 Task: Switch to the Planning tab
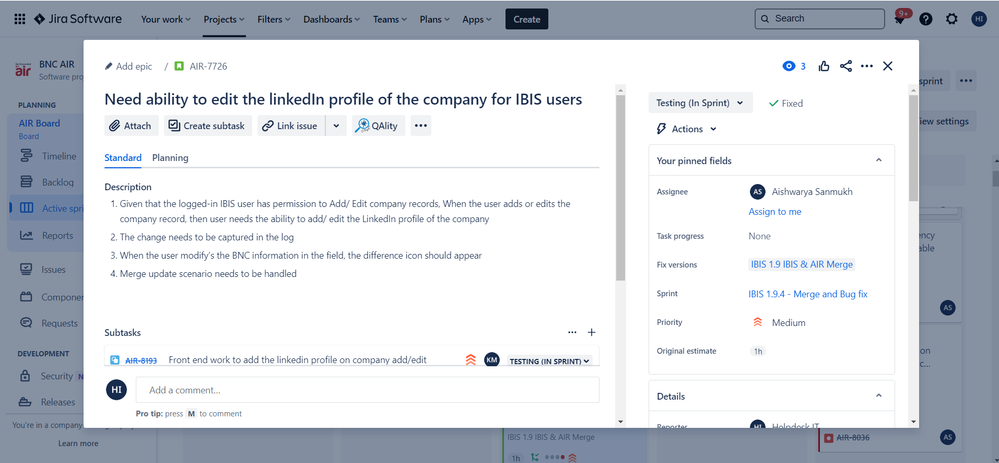[170, 158]
